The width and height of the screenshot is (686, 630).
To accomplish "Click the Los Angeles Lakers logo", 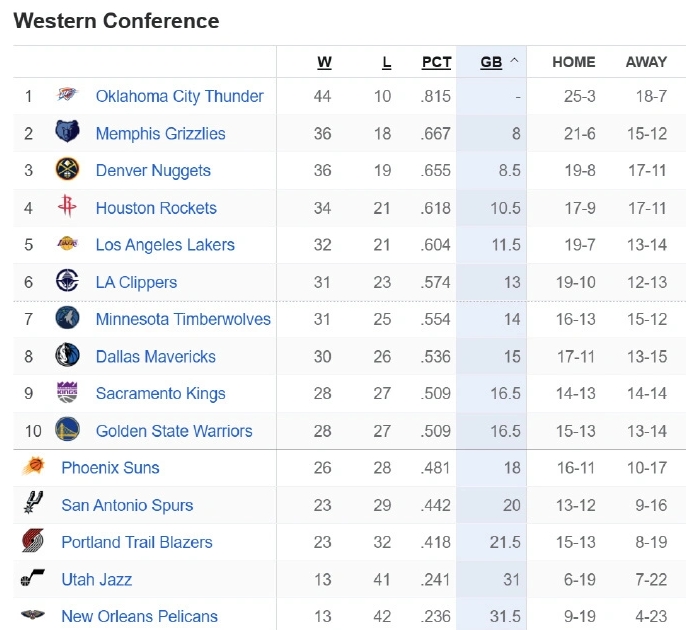I will [67, 245].
